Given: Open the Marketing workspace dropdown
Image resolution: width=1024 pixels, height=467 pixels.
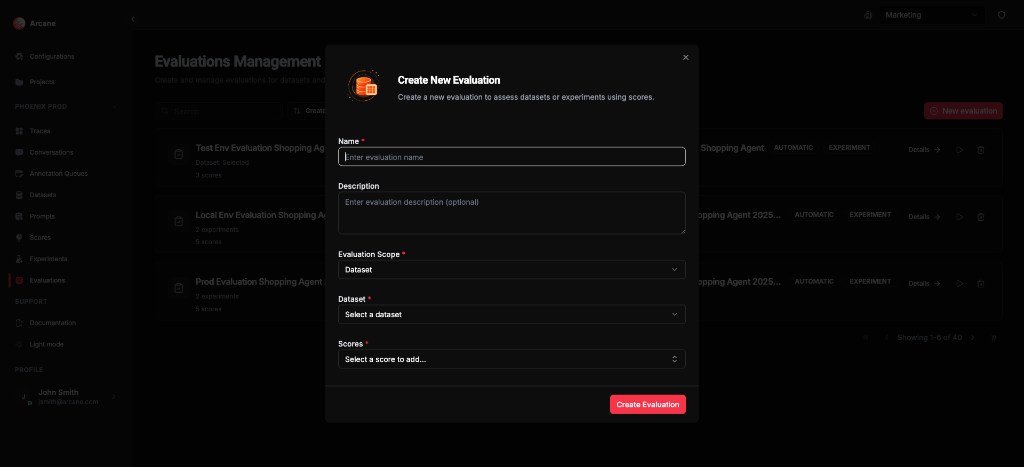Looking at the screenshot, I should pyautogui.click(x=933, y=15).
